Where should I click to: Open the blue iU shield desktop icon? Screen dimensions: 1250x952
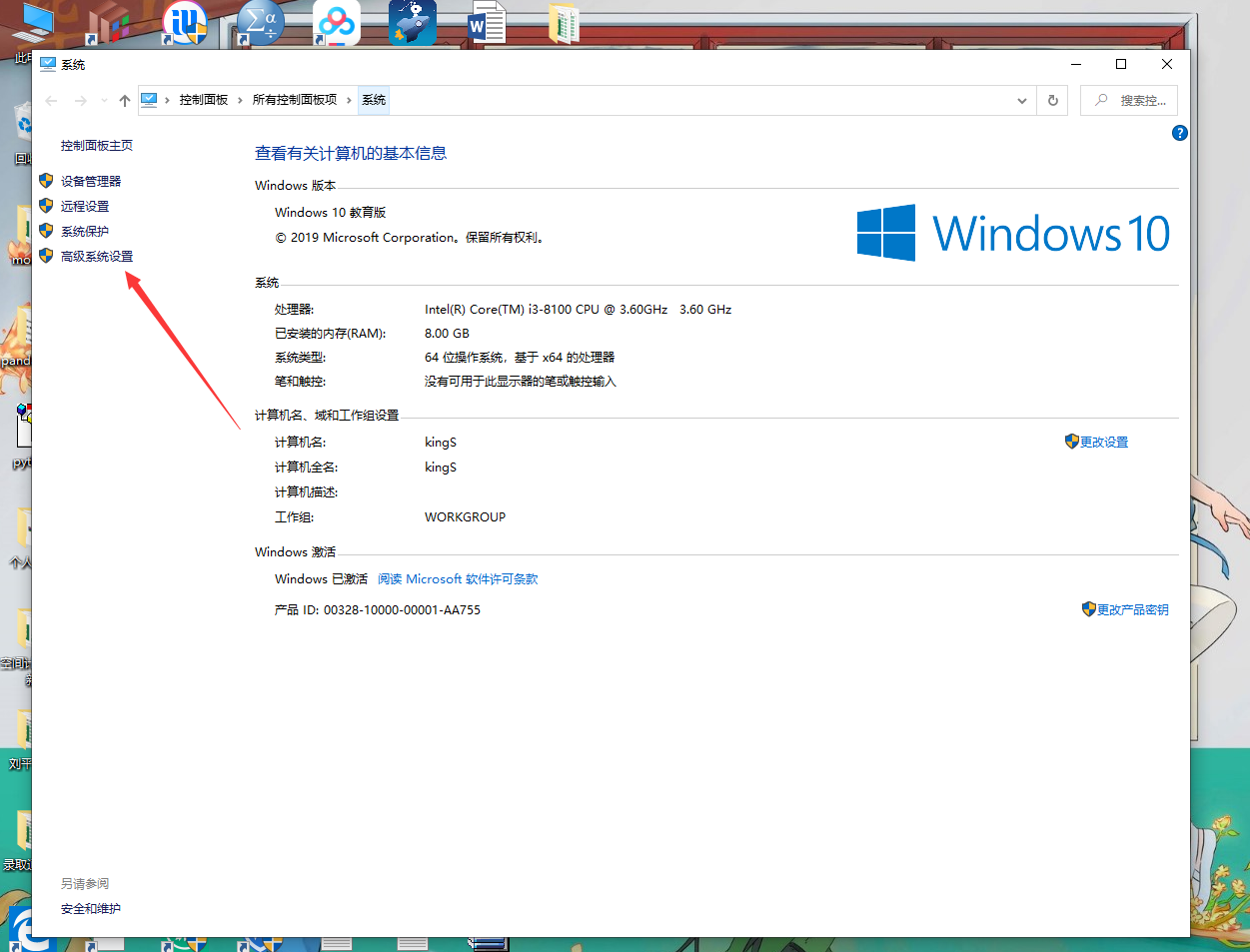(x=185, y=22)
